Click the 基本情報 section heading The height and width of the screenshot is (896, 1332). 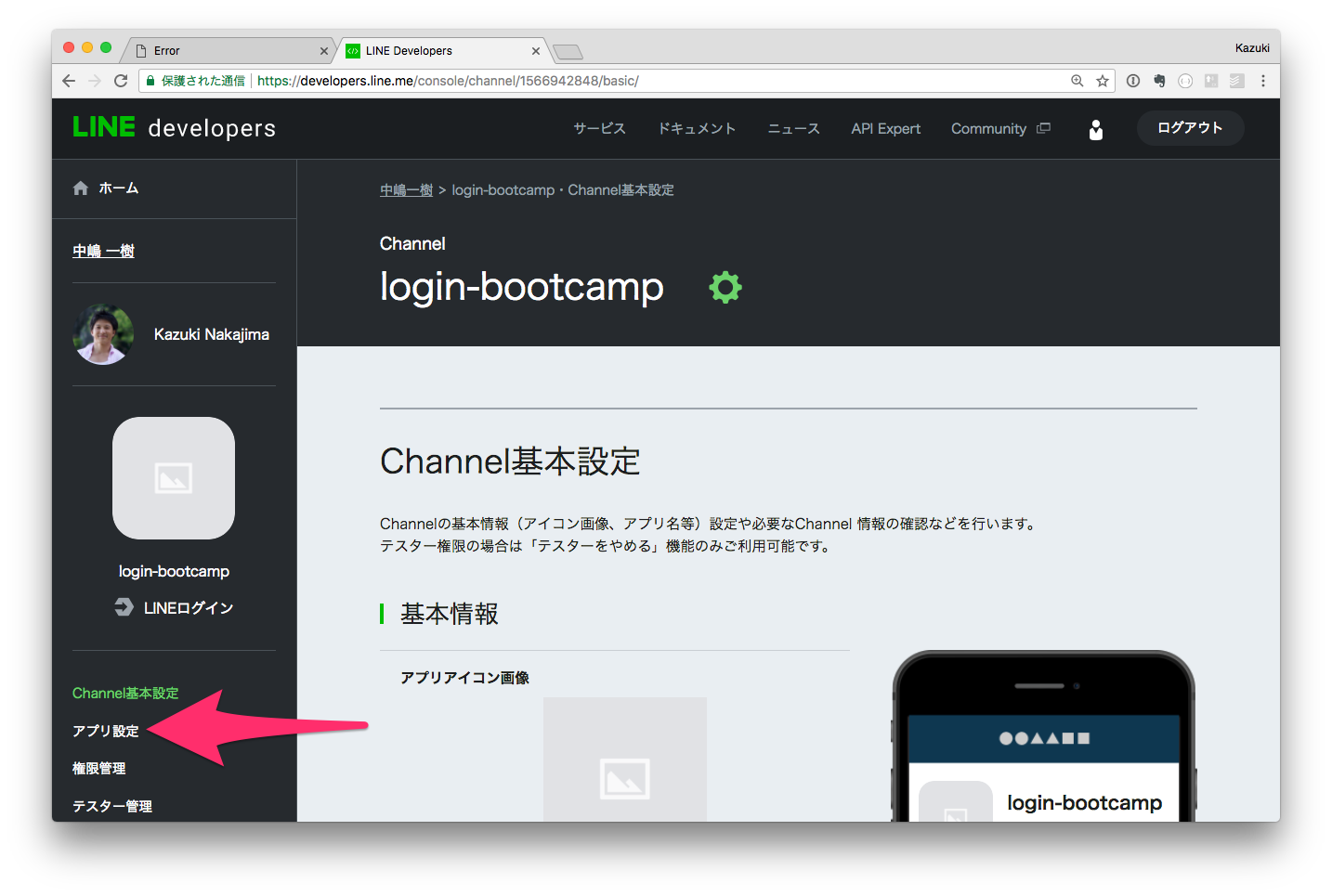pyautogui.click(x=450, y=614)
